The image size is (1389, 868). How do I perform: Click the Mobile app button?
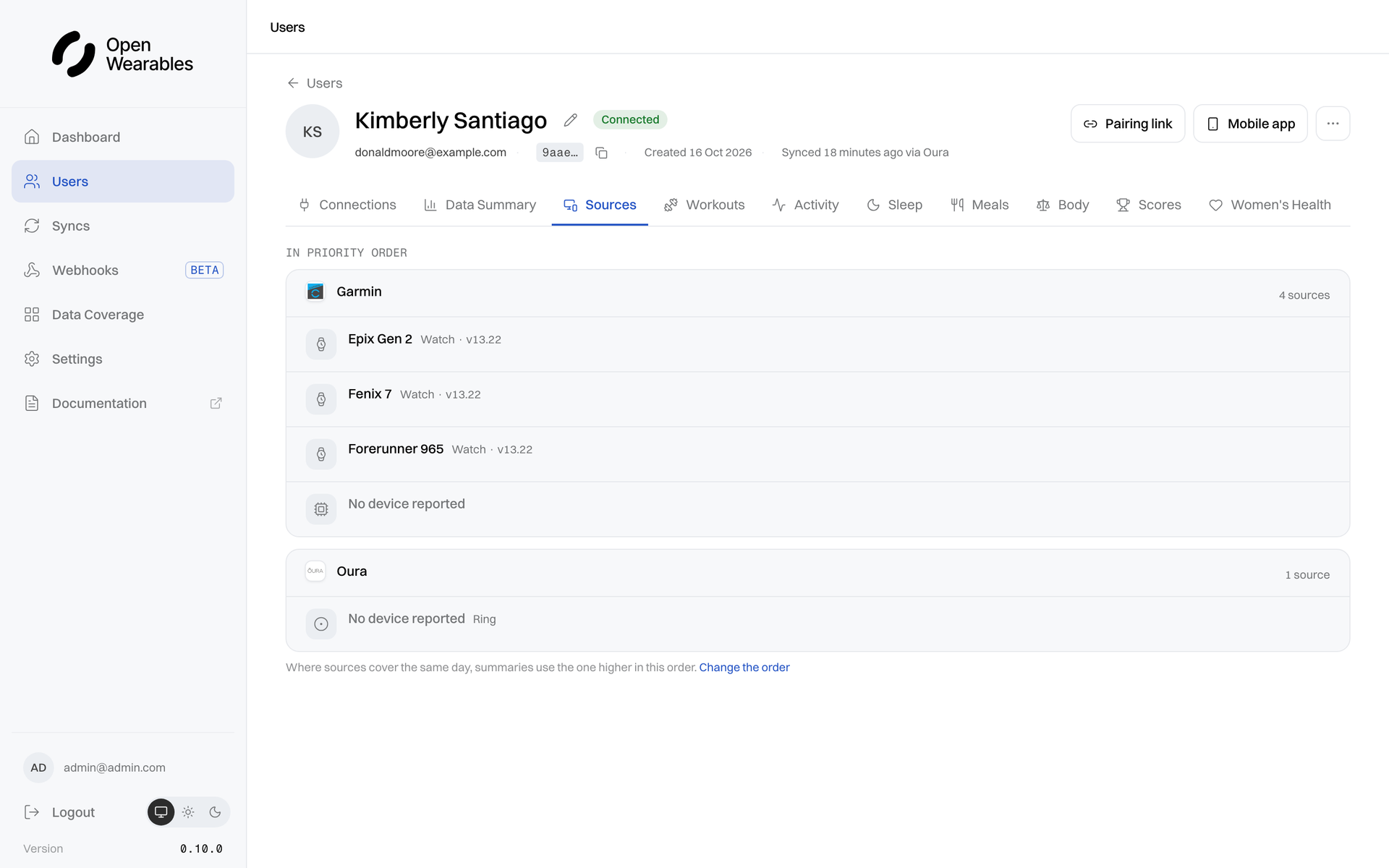[x=1250, y=124]
